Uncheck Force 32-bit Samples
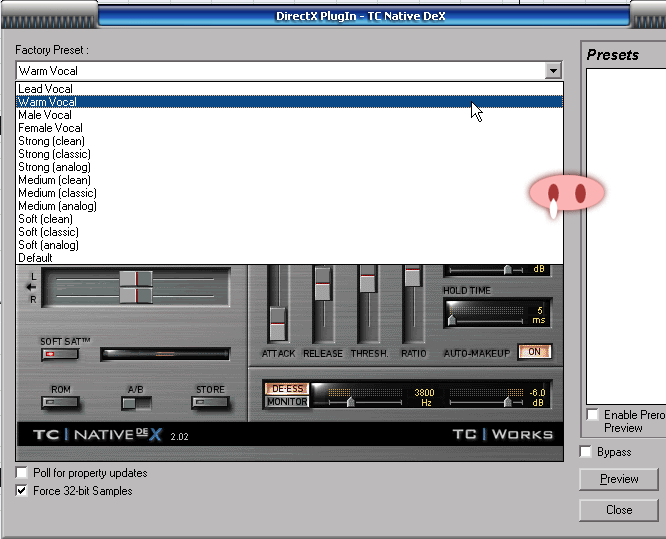The height and width of the screenshot is (539, 666). (x=22, y=490)
